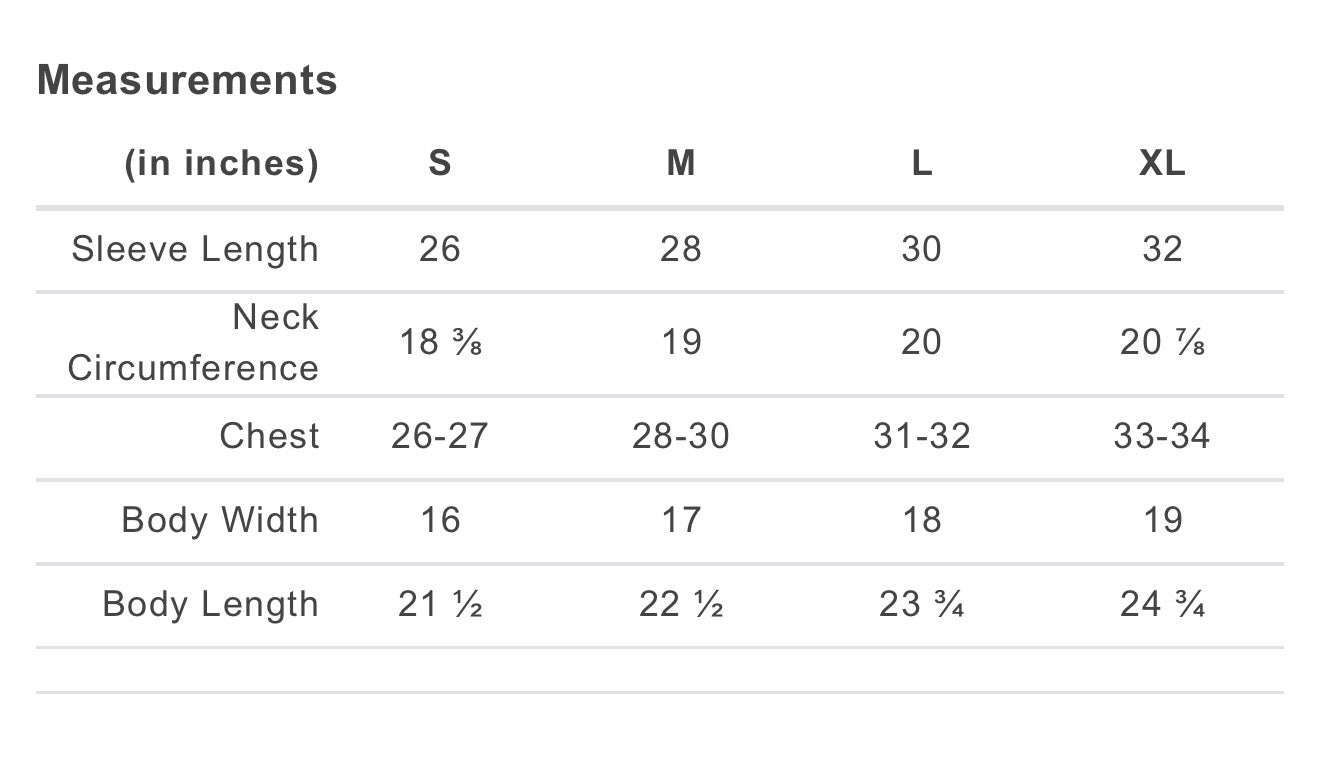Click the Body Length row label
Viewport: 1320px width, 781px height.
211,604
